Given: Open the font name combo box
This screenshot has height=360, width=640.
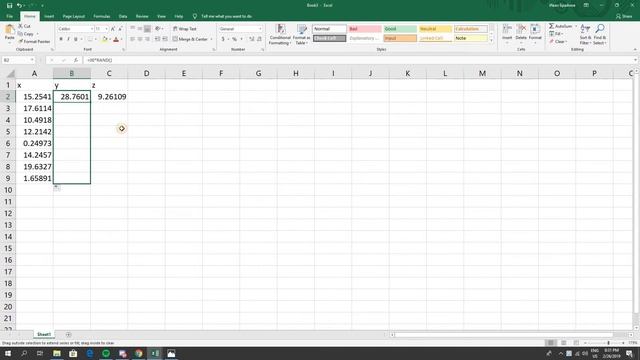Looking at the screenshot, I should [x=76, y=29].
